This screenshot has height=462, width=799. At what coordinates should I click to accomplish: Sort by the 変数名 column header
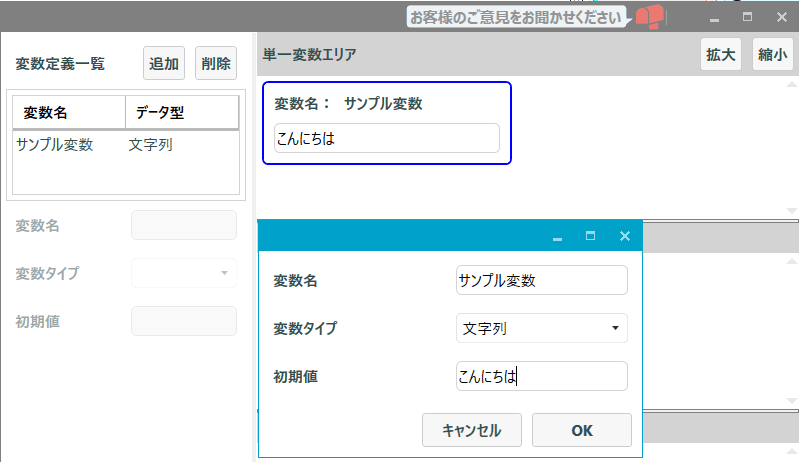coord(69,112)
